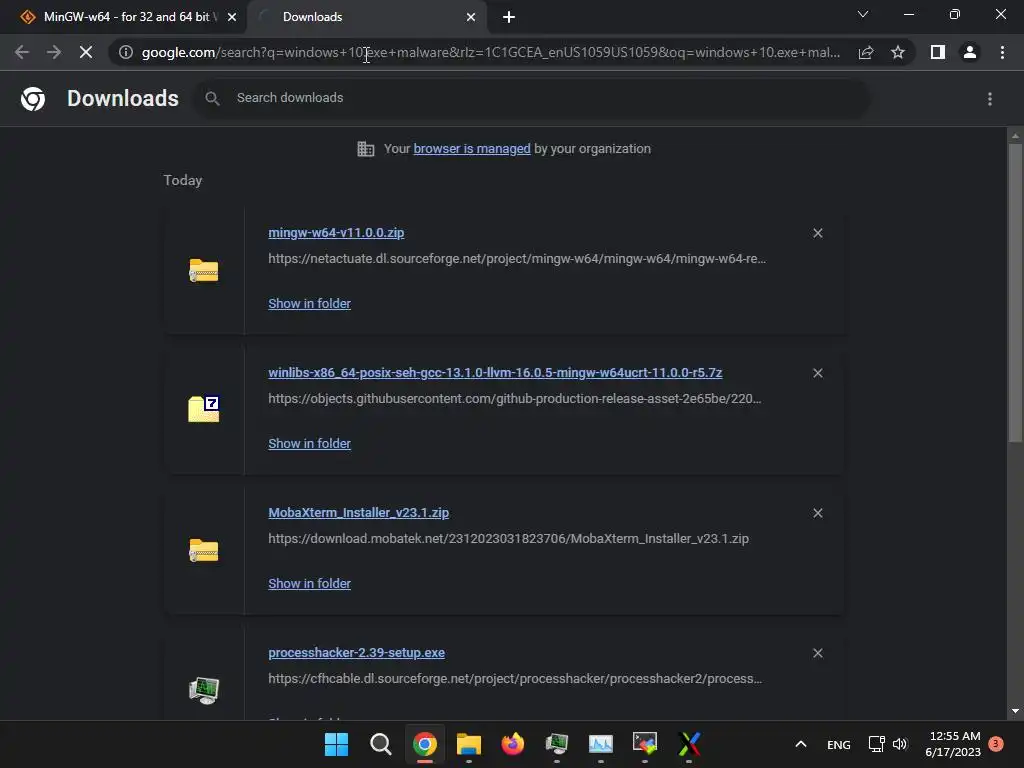The image size is (1024, 768).
Task: Show mingw-w64-v11.0.0.zip in folder
Action: tap(310, 304)
